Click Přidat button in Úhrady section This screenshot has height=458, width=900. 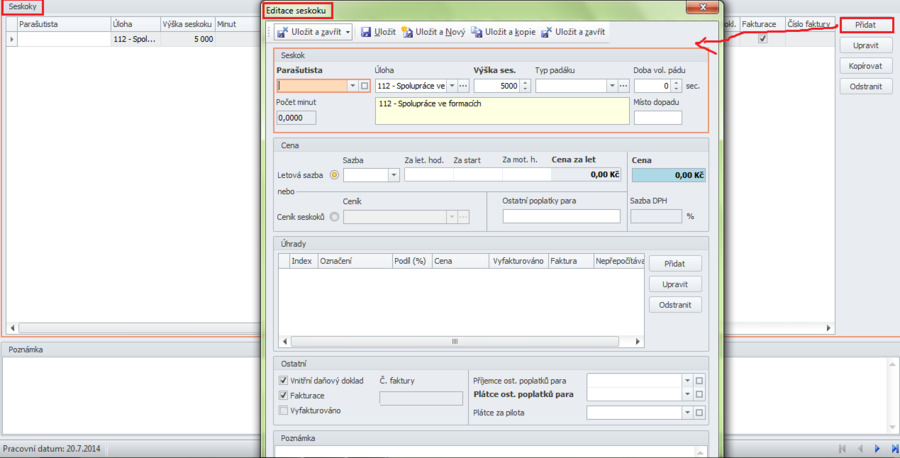[x=675, y=263]
